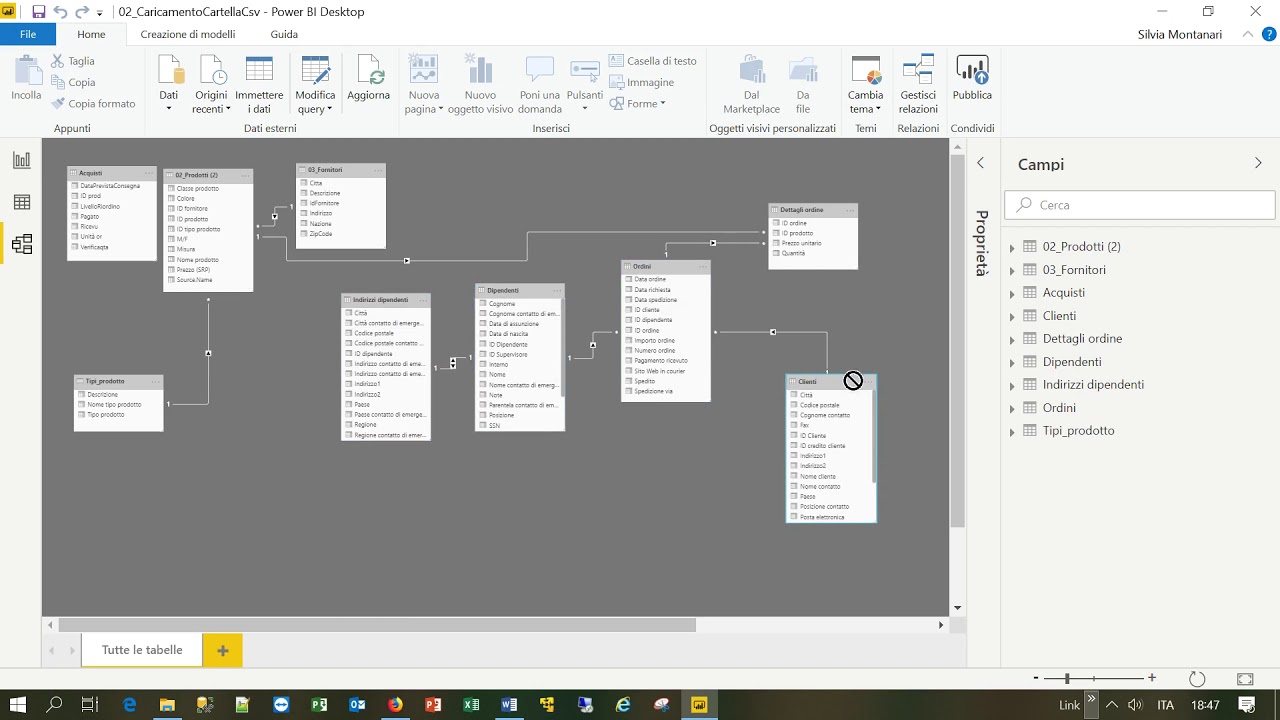The height and width of the screenshot is (720, 1280).
Task: Open options menu of Ordini table
Action: 702,266
